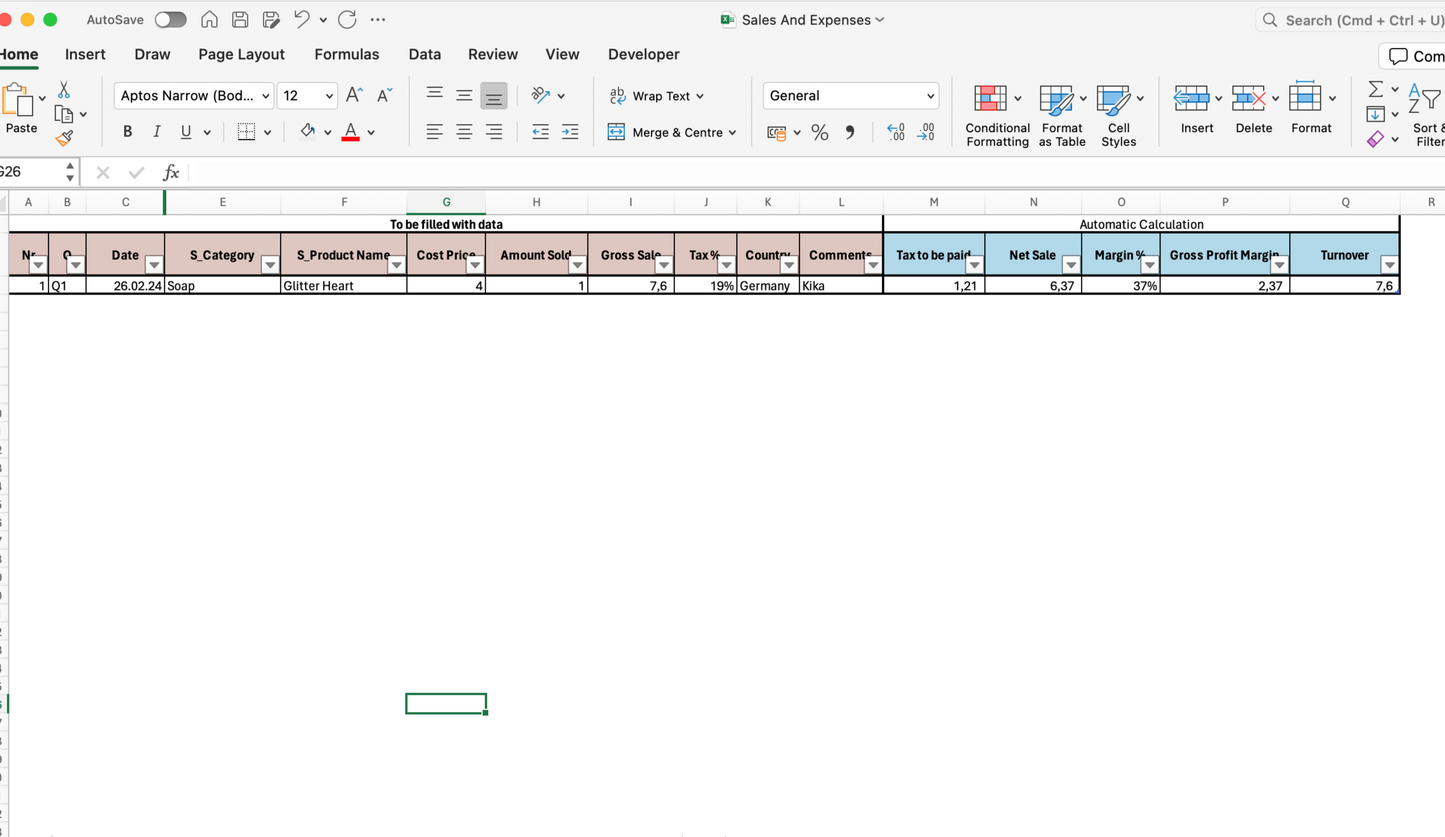Expand the font size dropdown

[x=329, y=96]
